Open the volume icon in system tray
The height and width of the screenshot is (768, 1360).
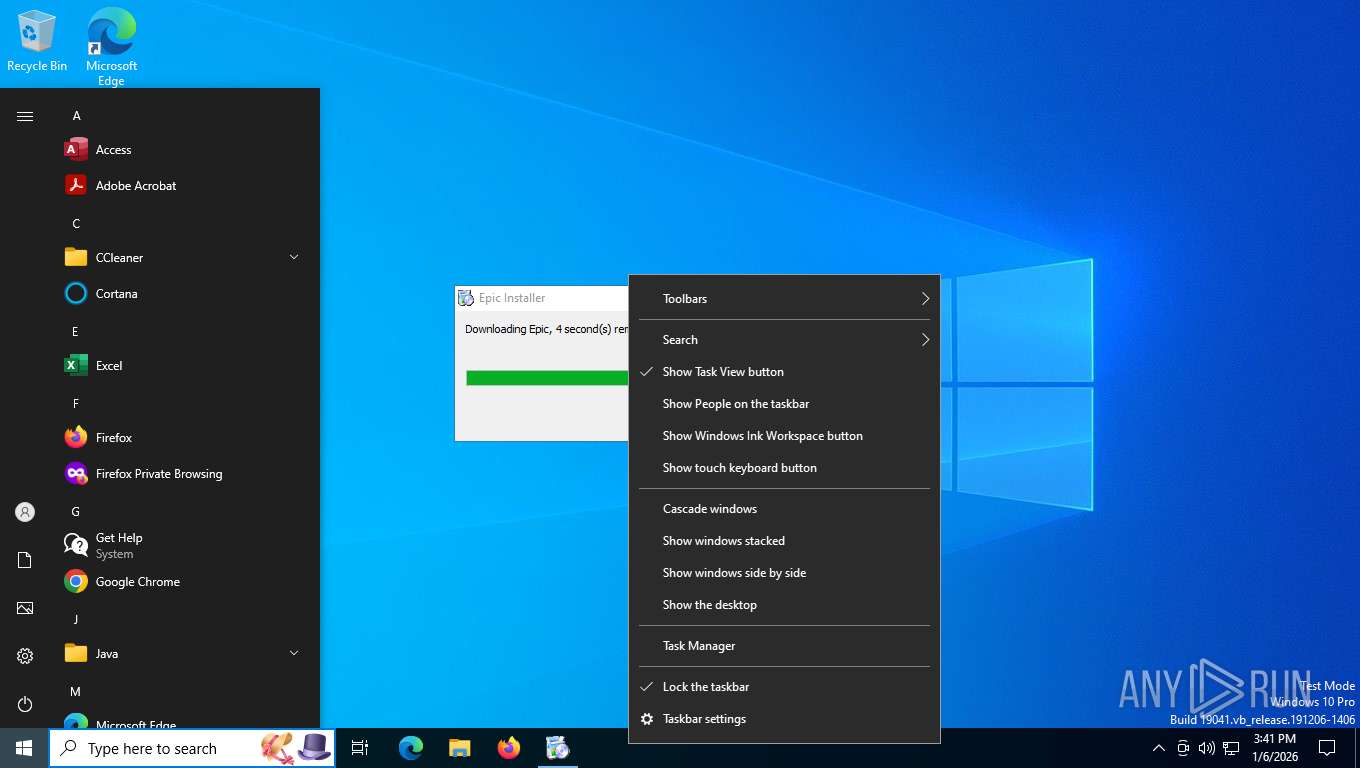(x=1207, y=748)
